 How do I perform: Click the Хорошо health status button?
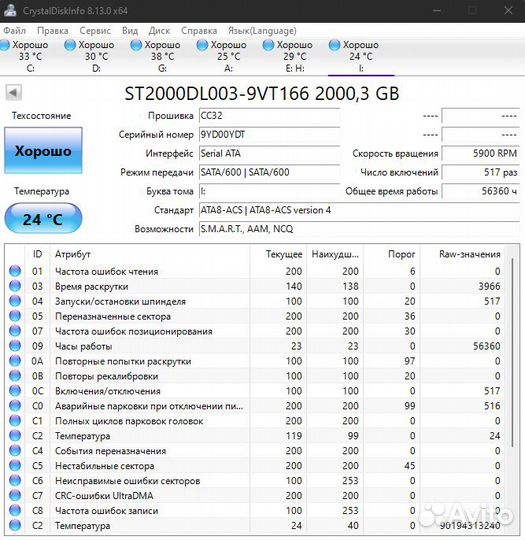(43, 150)
